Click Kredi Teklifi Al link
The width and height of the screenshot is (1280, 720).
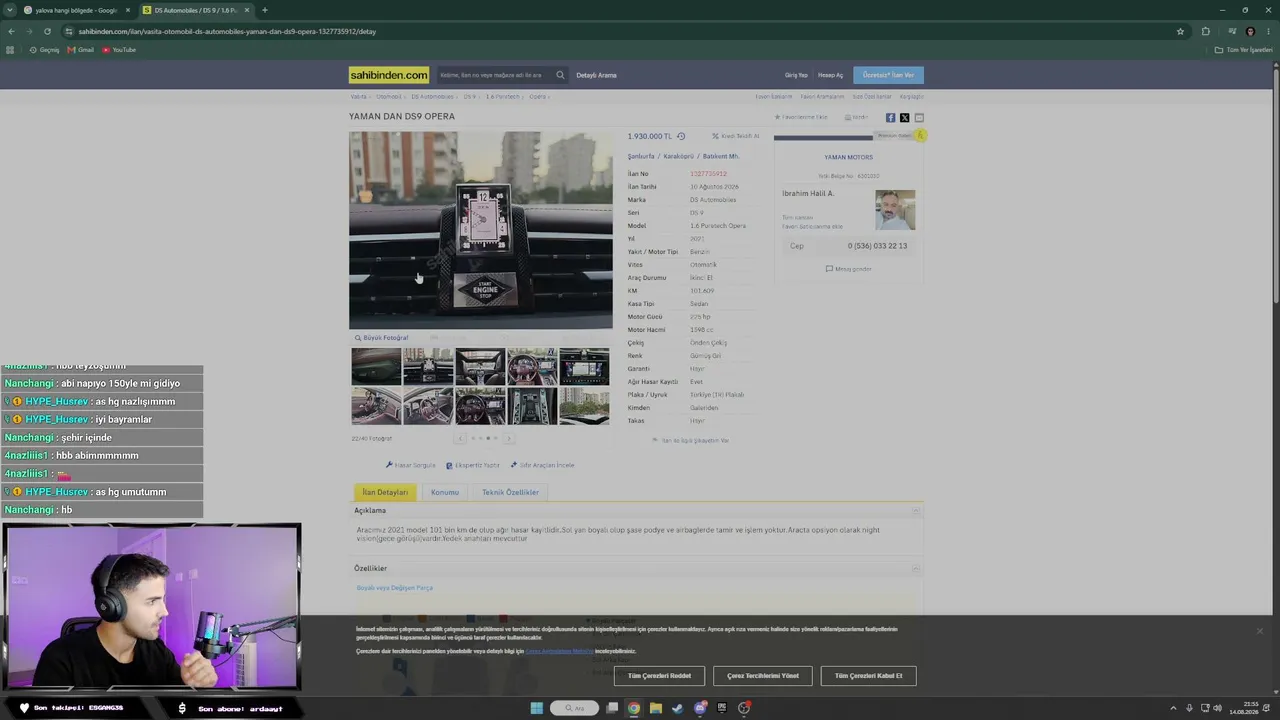(735, 136)
